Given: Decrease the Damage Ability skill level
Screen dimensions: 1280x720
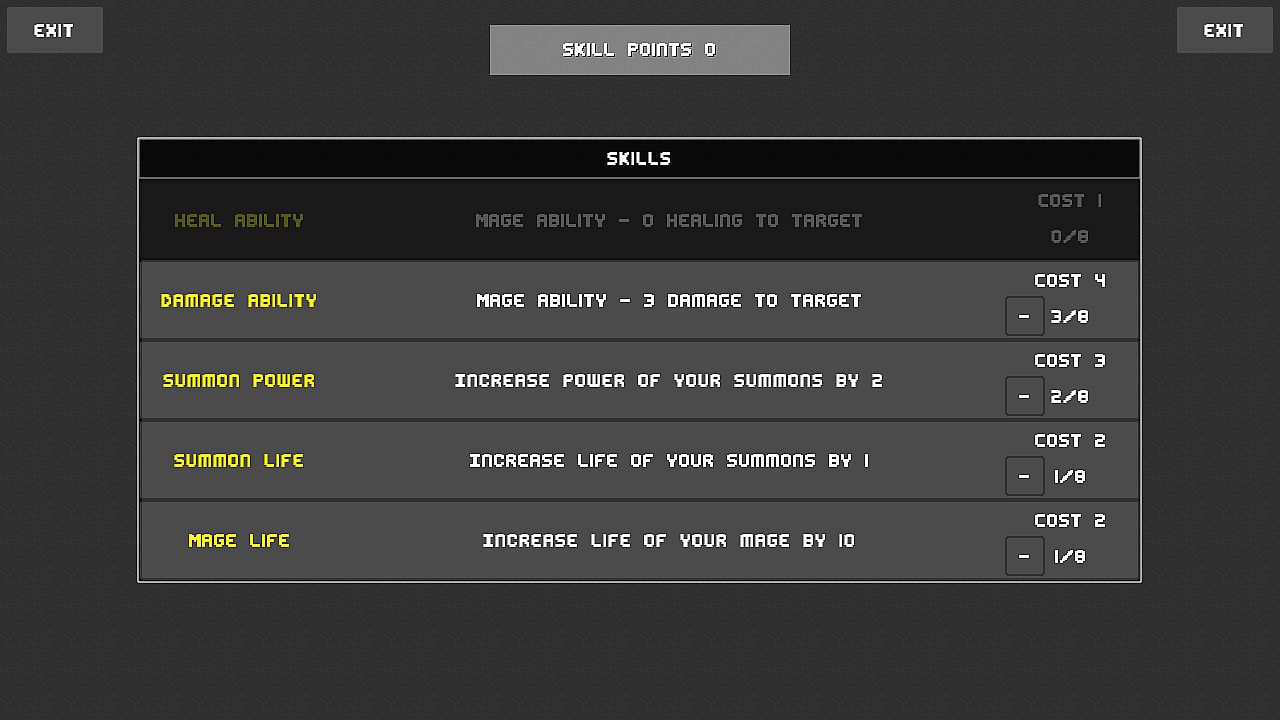Looking at the screenshot, I should click(1024, 317).
